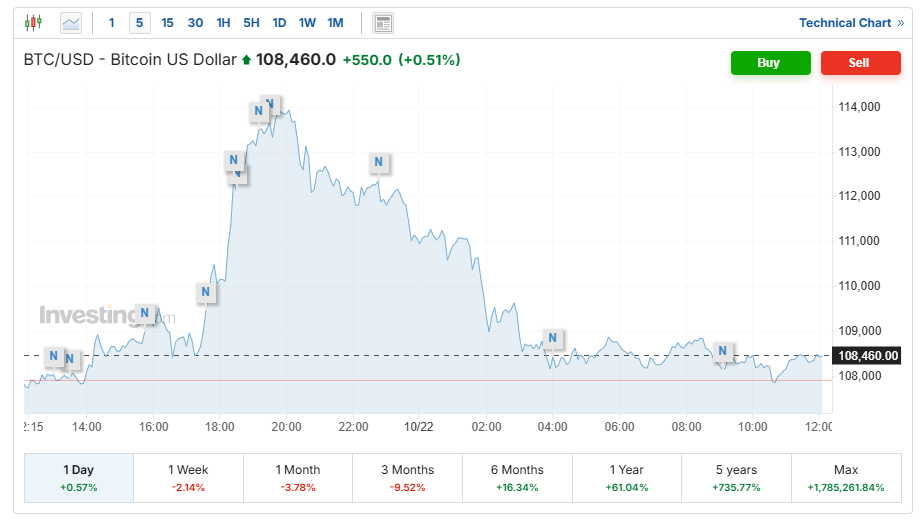Click the news marker near 09:00

[x=721, y=351]
